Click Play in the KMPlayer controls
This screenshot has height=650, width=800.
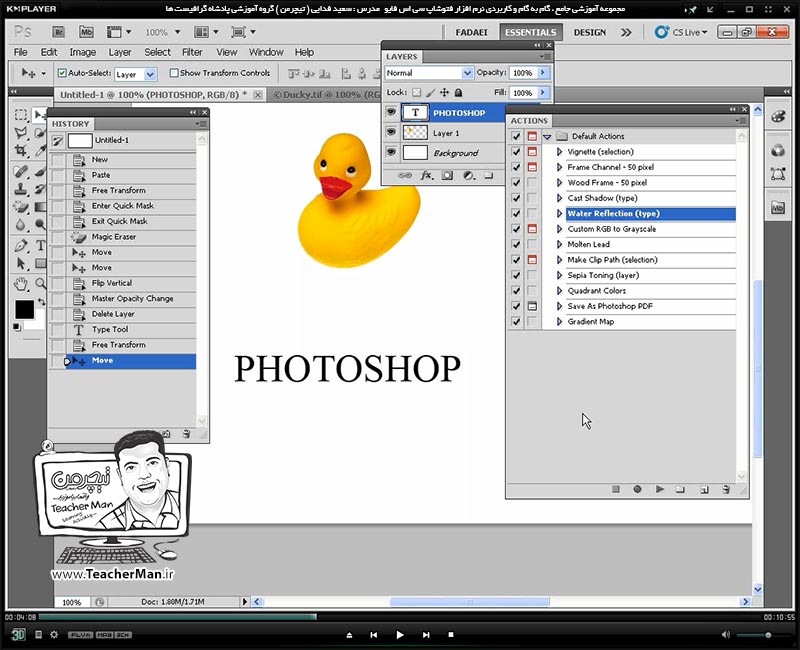point(399,635)
